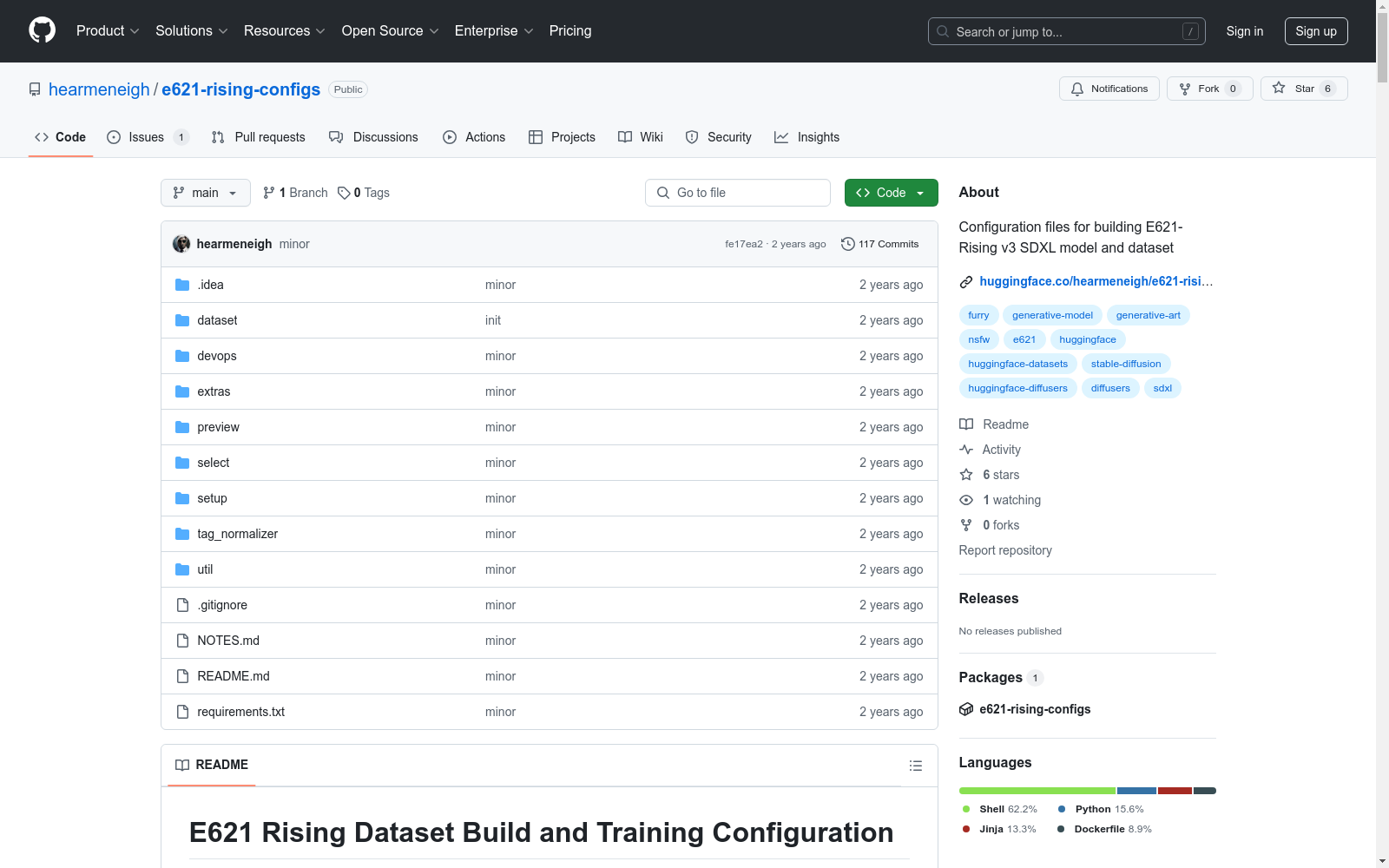Click the fe17ea2 commit hash

[x=744, y=244]
